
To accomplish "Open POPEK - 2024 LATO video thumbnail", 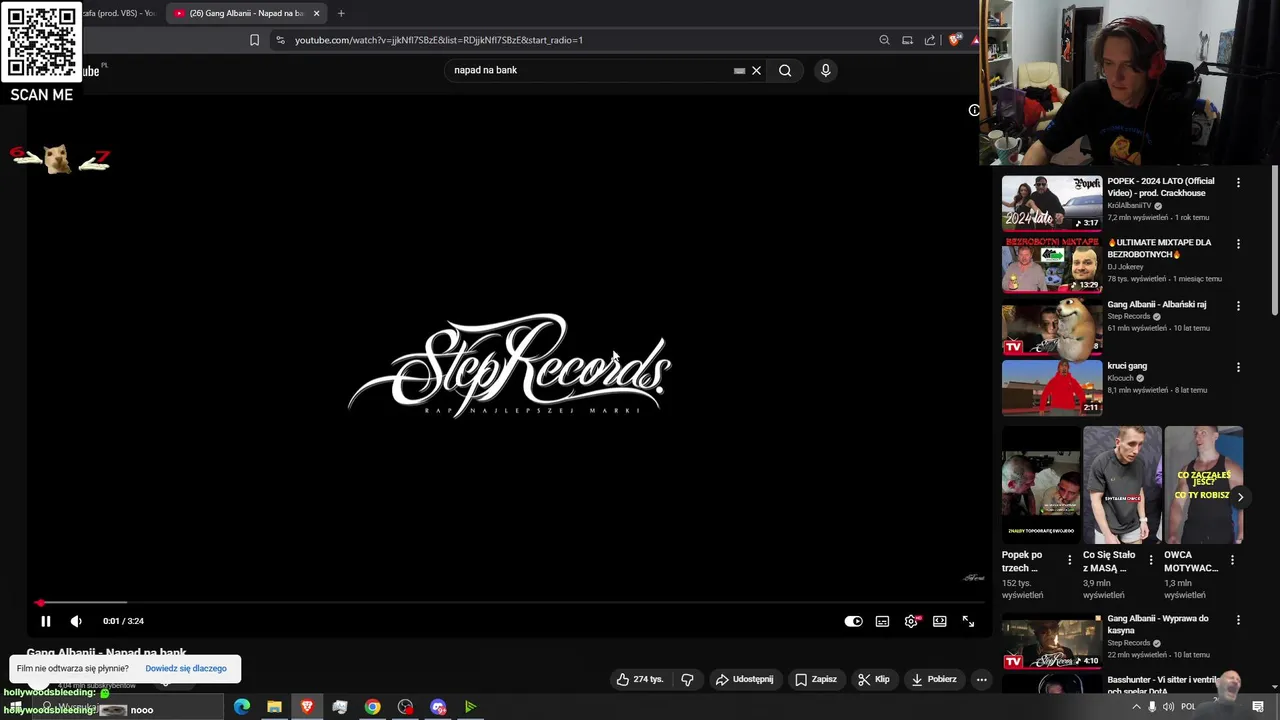I will 1052,203.
